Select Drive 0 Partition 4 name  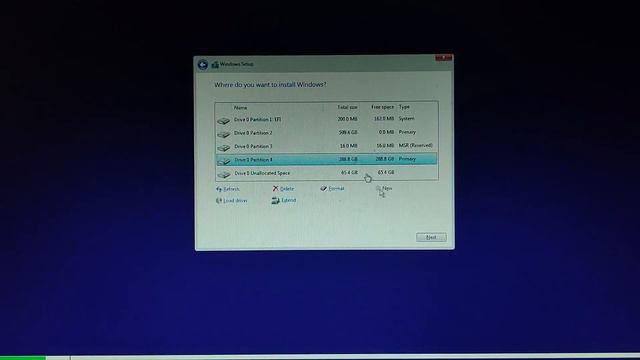(253, 160)
